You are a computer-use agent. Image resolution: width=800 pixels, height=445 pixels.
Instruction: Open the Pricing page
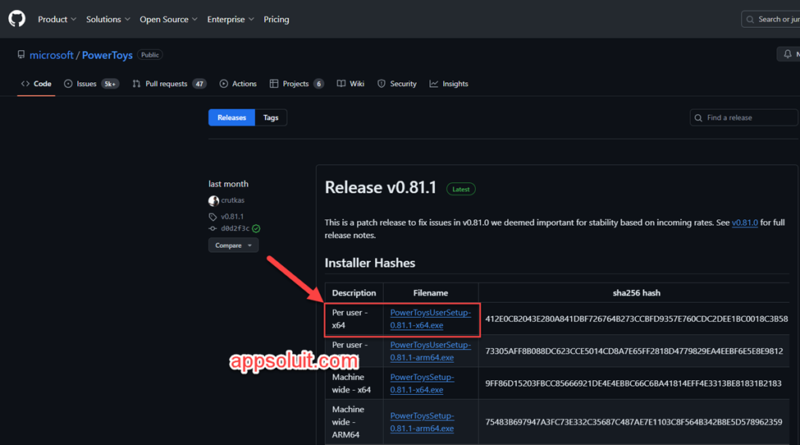point(276,19)
